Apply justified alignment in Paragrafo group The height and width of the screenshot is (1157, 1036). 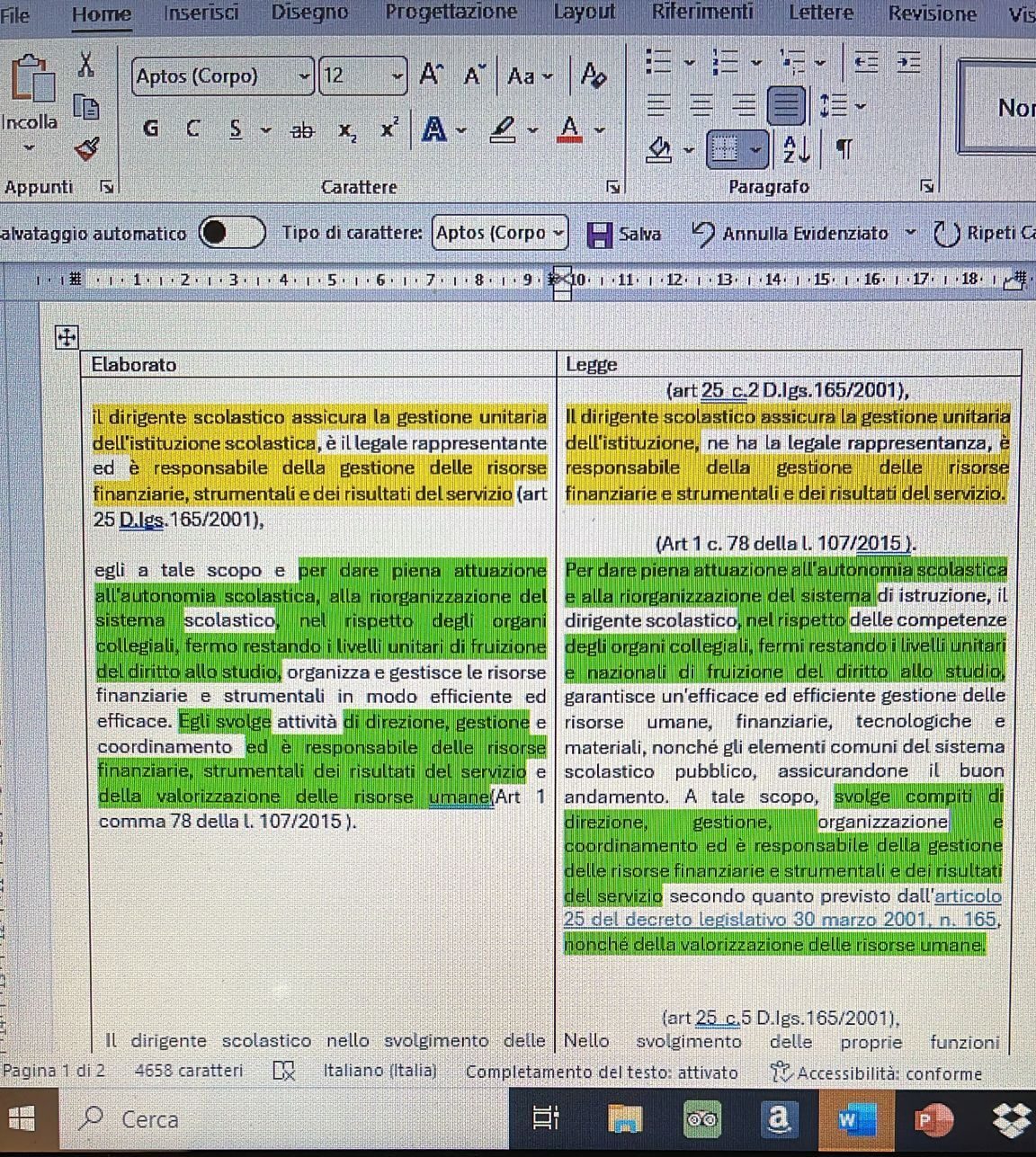coord(786,106)
